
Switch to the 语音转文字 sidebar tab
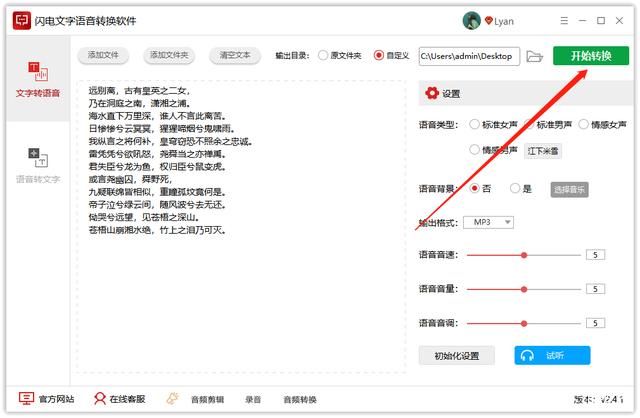(x=38, y=166)
